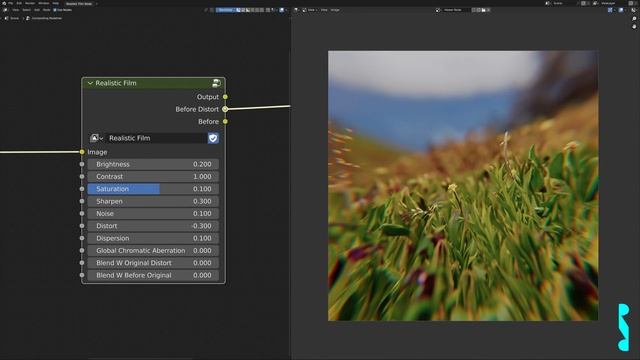The width and height of the screenshot is (640, 360).
Task: Click the Blend W Before Original field
Action: pos(153,275)
